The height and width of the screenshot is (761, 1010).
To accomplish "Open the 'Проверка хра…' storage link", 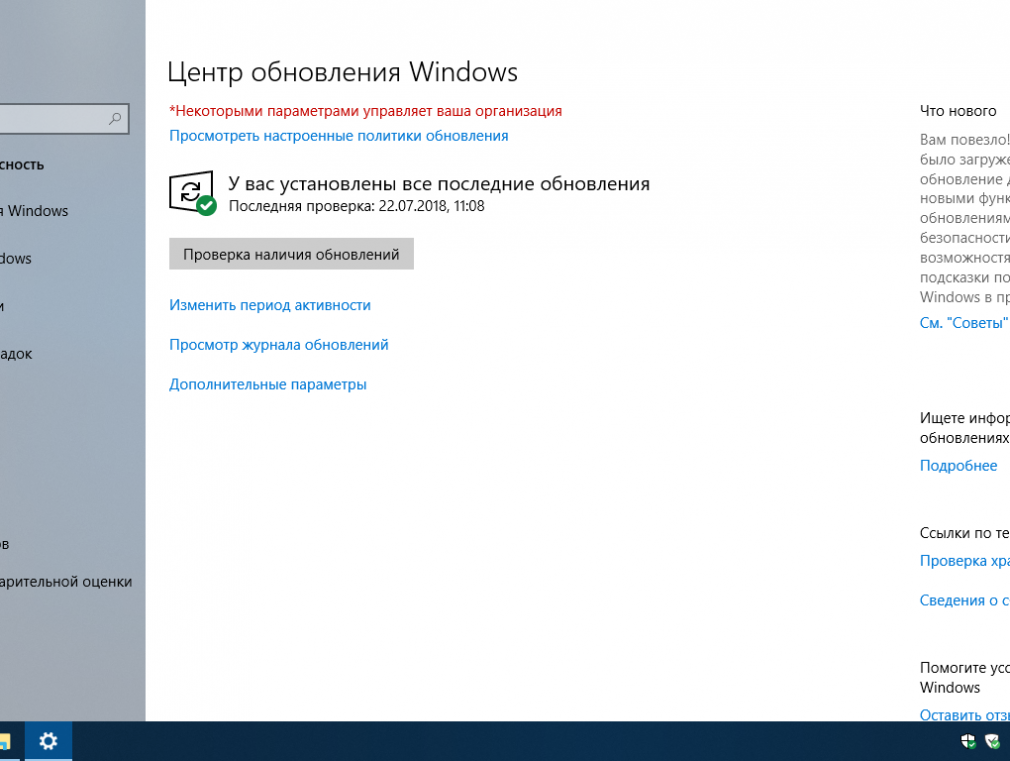I will click(965, 561).
